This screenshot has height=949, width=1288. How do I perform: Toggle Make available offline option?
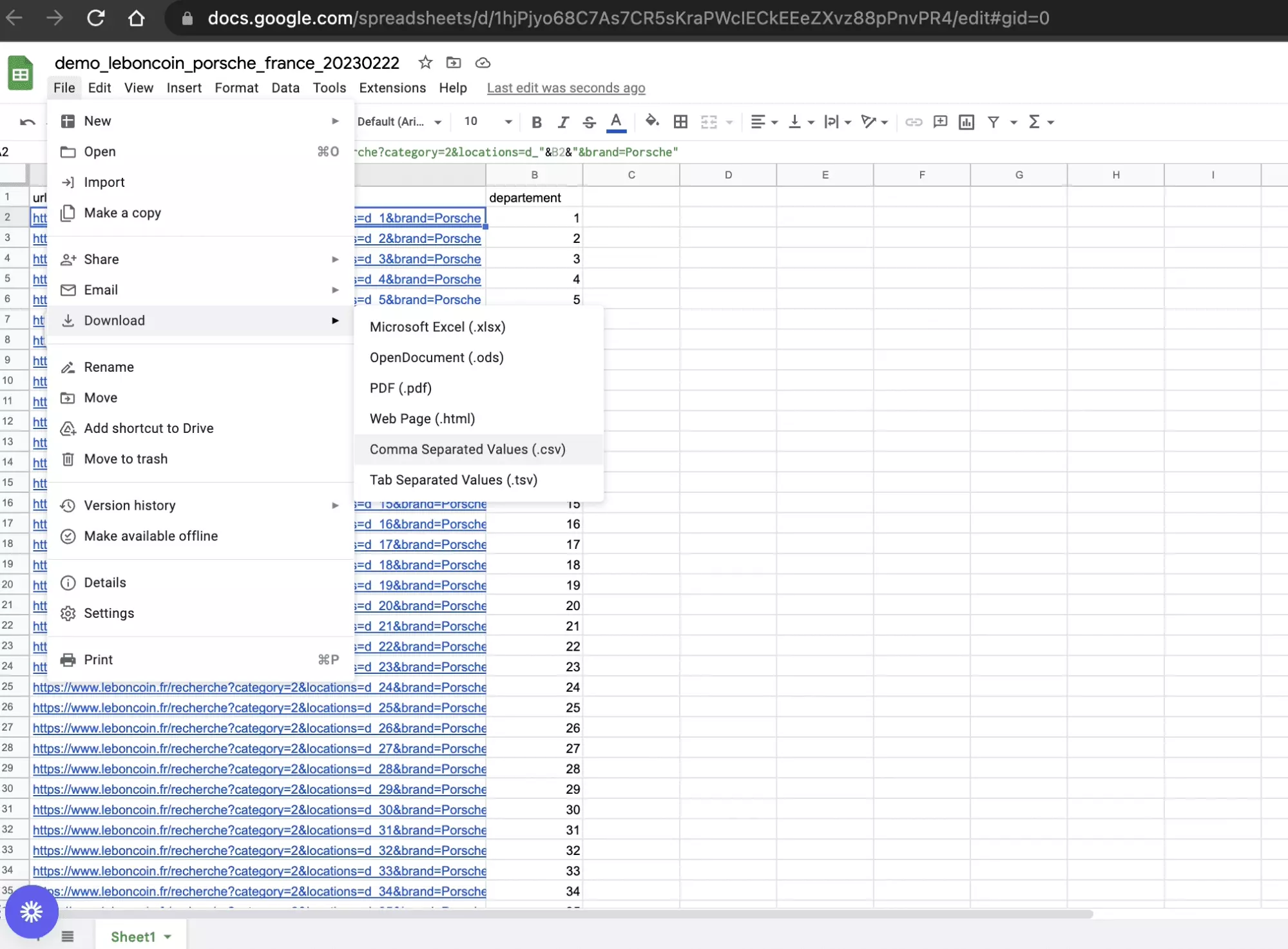[x=151, y=536]
